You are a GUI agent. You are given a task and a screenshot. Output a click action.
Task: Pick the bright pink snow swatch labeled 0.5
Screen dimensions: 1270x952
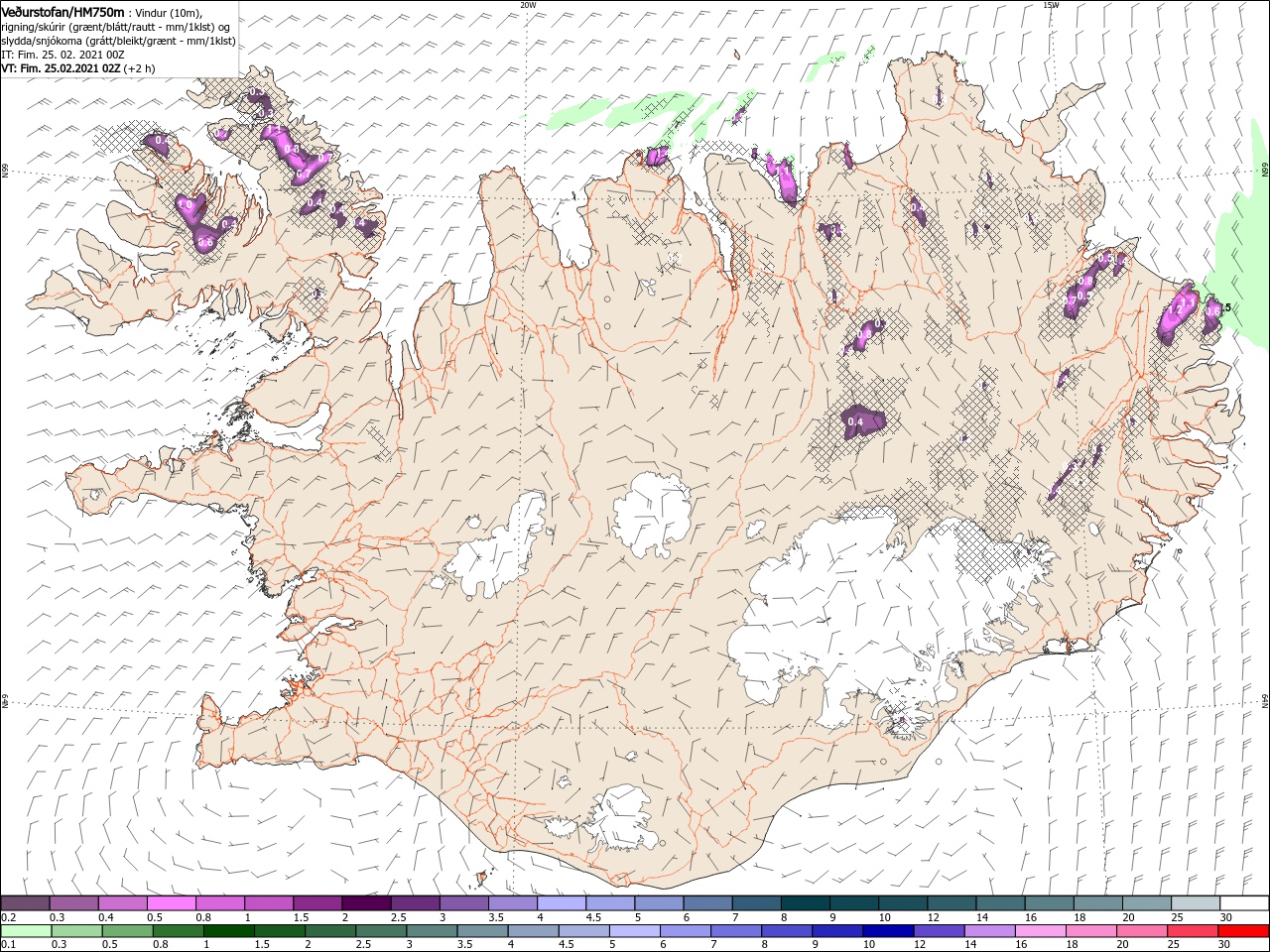tap(171, 903)
